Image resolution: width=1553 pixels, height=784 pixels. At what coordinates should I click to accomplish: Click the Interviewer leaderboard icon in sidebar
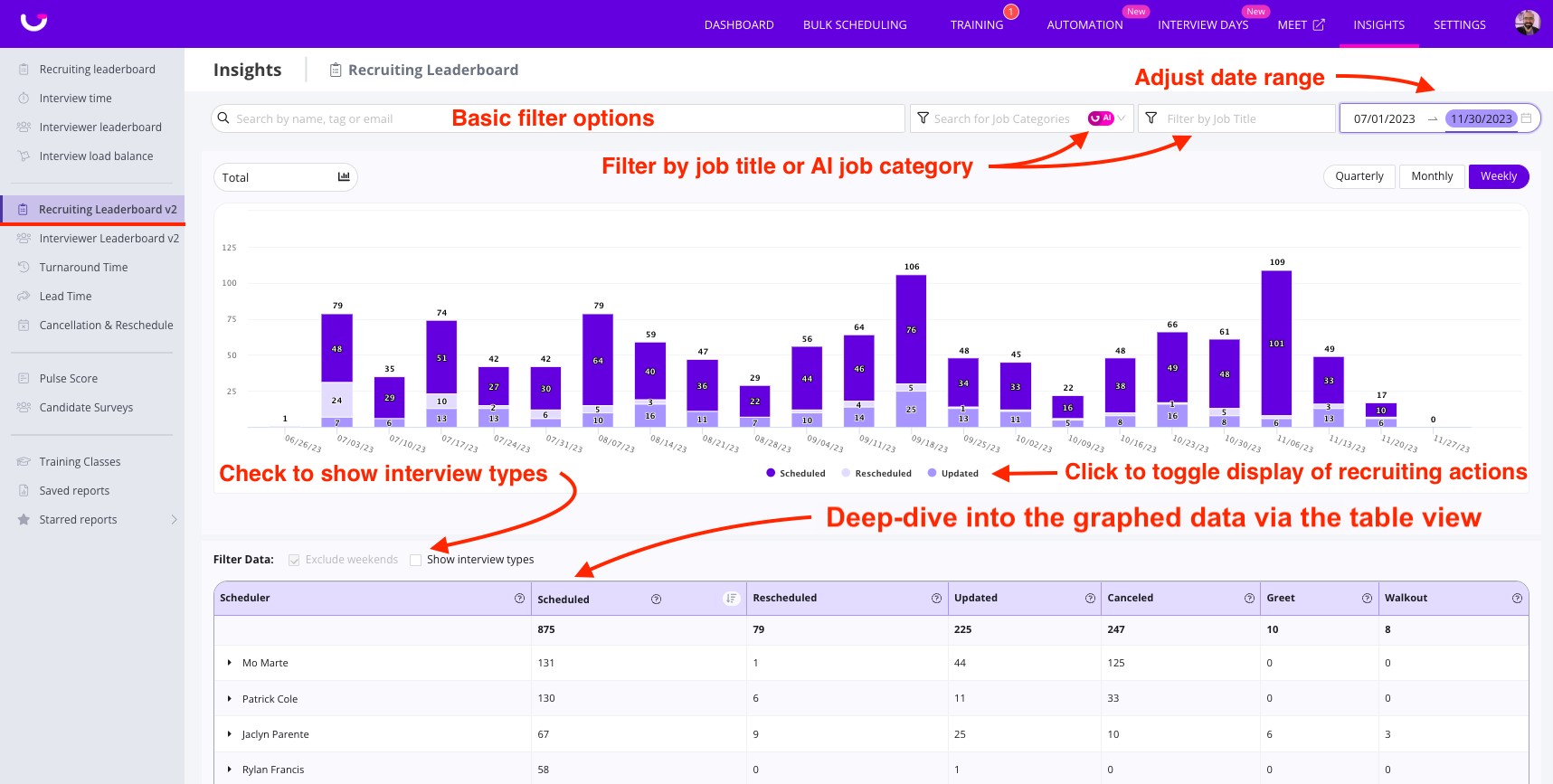24,128
